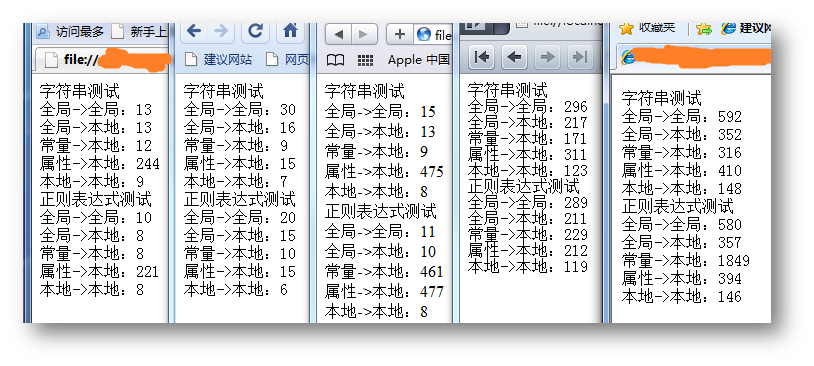Click Opera's rewind button

[x=482, y=57]
